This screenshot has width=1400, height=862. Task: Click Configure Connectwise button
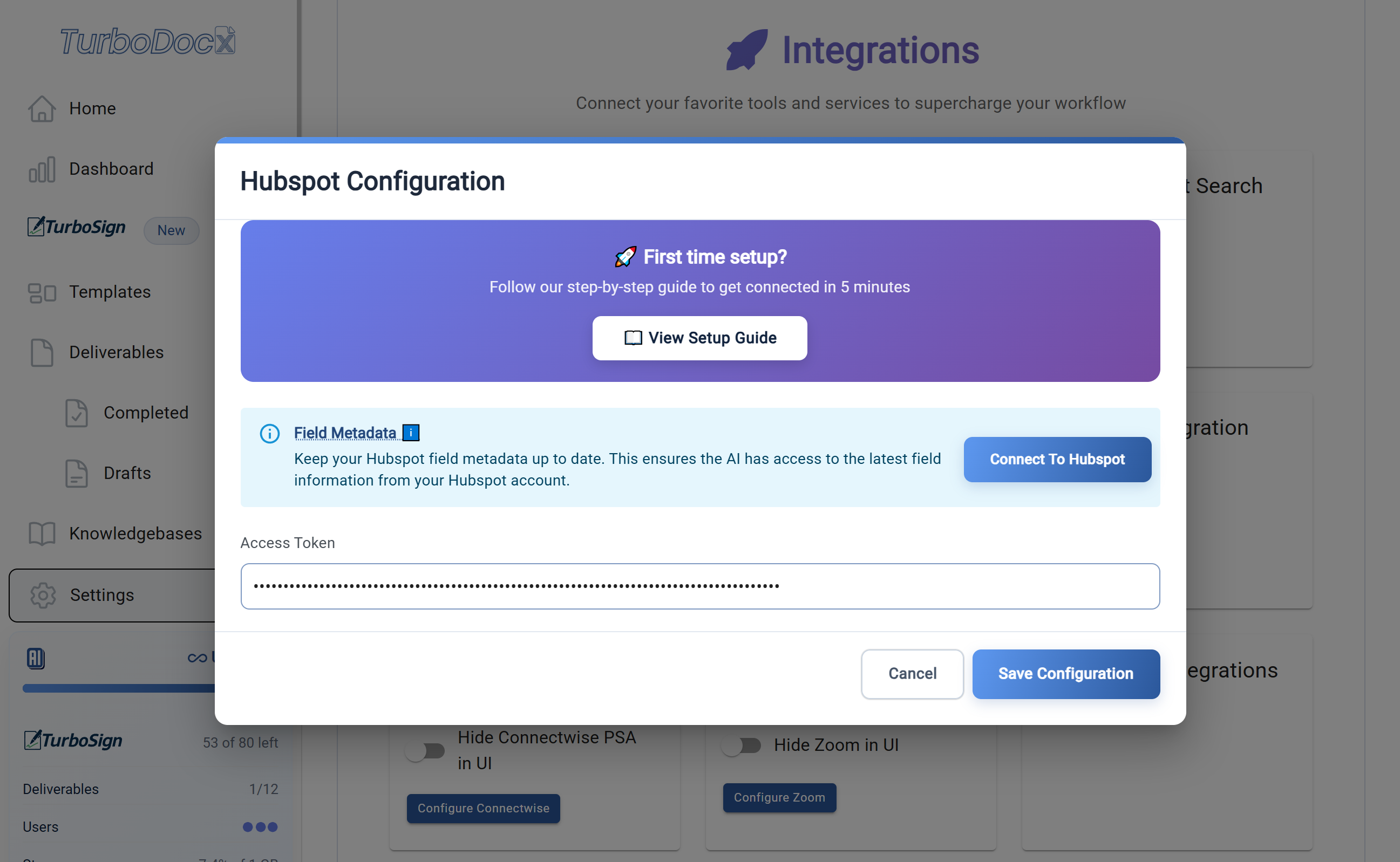(x=483, y=809)
